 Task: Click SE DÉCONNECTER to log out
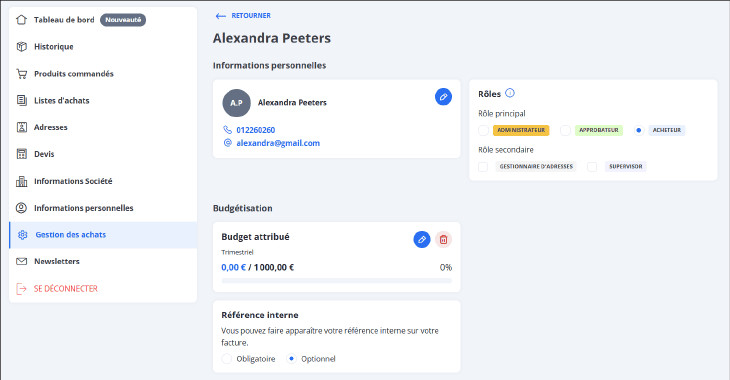[66, 289]
